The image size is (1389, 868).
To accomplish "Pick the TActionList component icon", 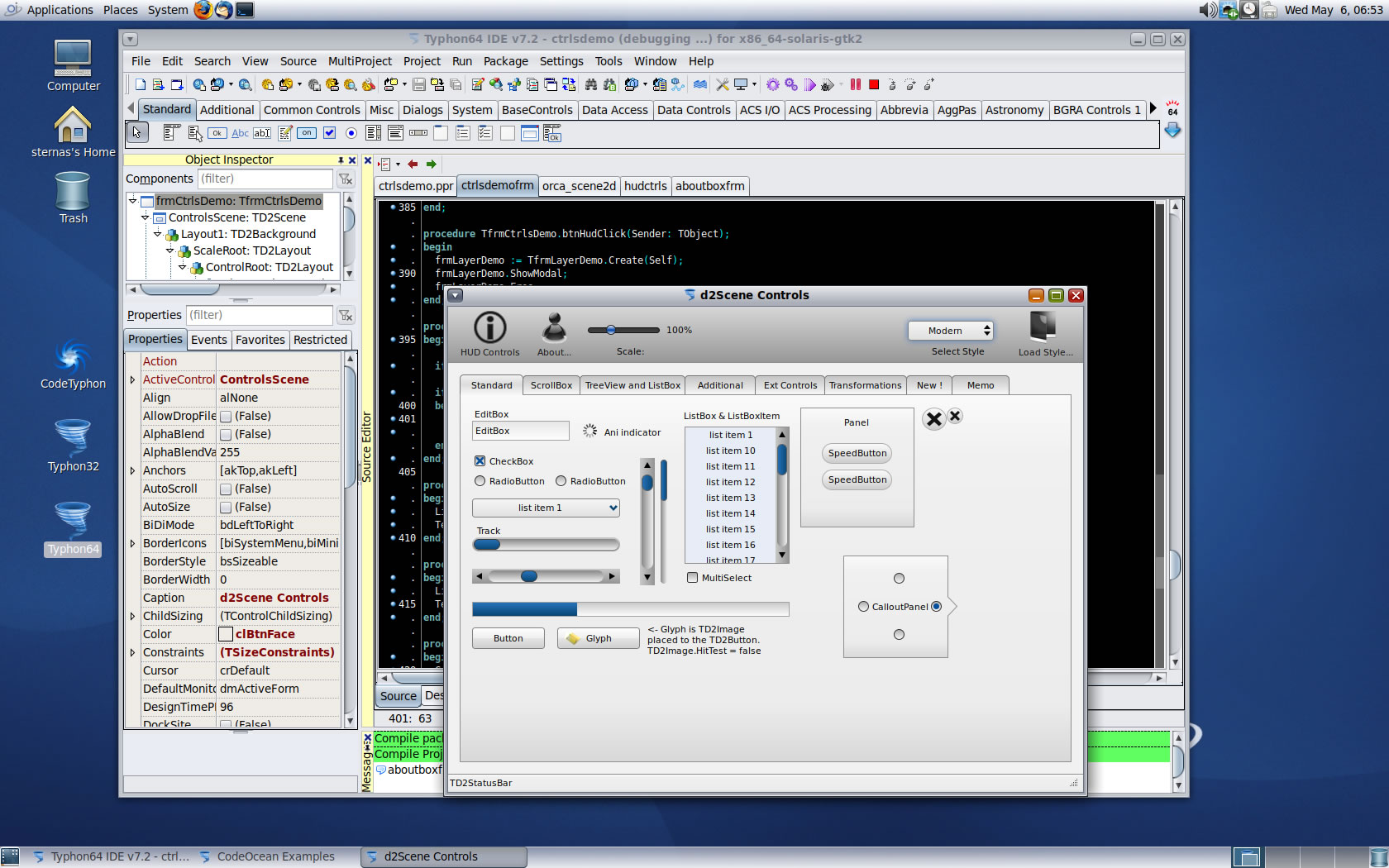I will 552,132.
